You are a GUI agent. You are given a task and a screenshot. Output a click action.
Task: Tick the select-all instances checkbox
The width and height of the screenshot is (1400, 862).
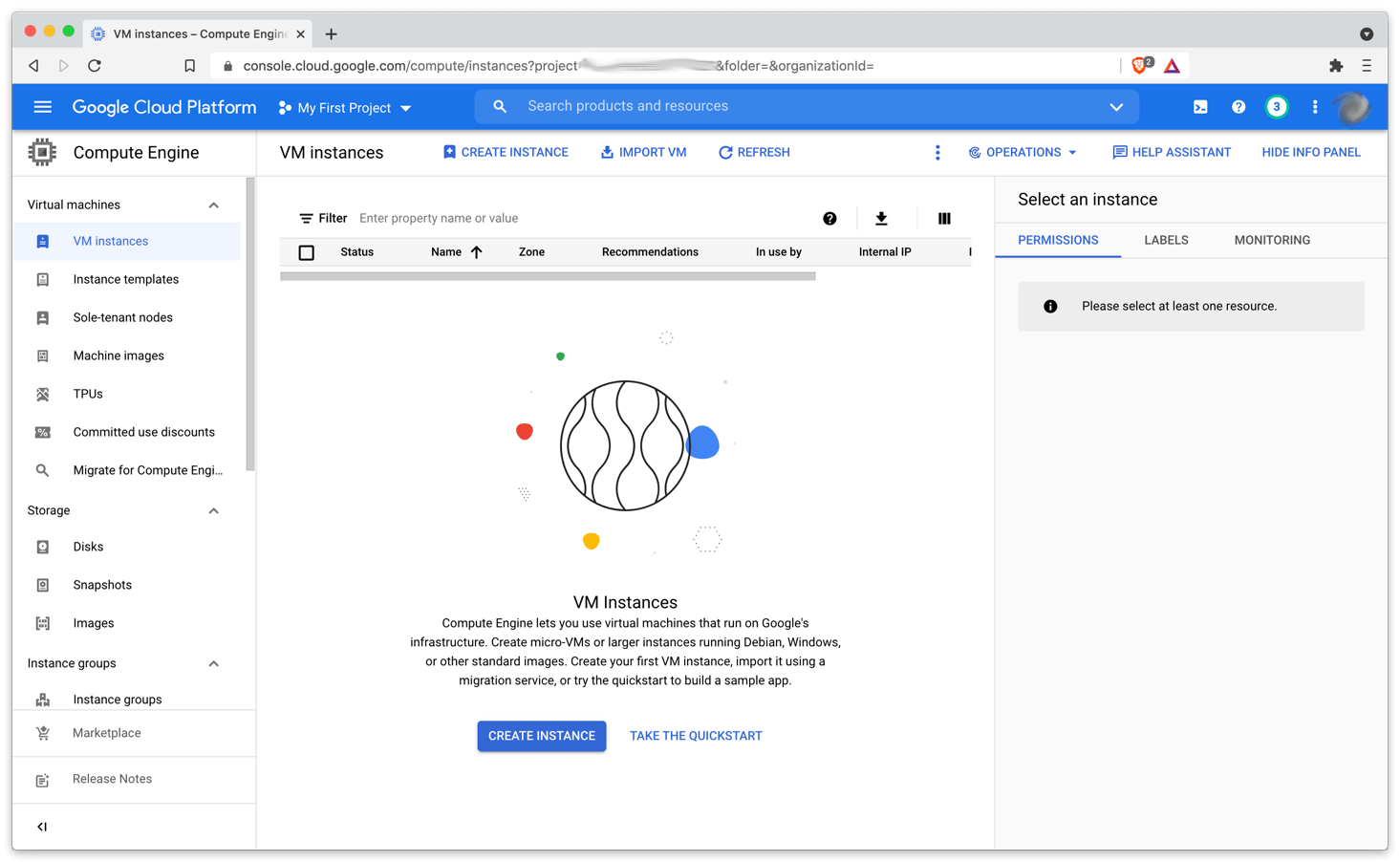pos(306,252)
